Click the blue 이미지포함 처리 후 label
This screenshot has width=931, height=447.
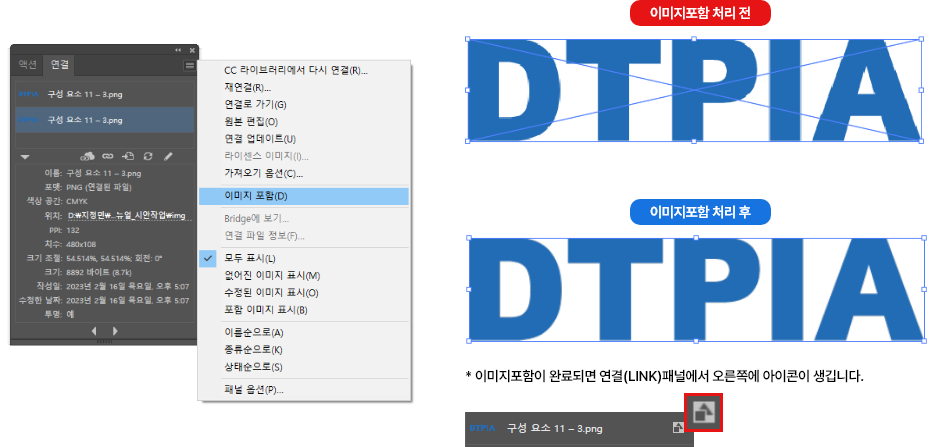tap(700, 212)
